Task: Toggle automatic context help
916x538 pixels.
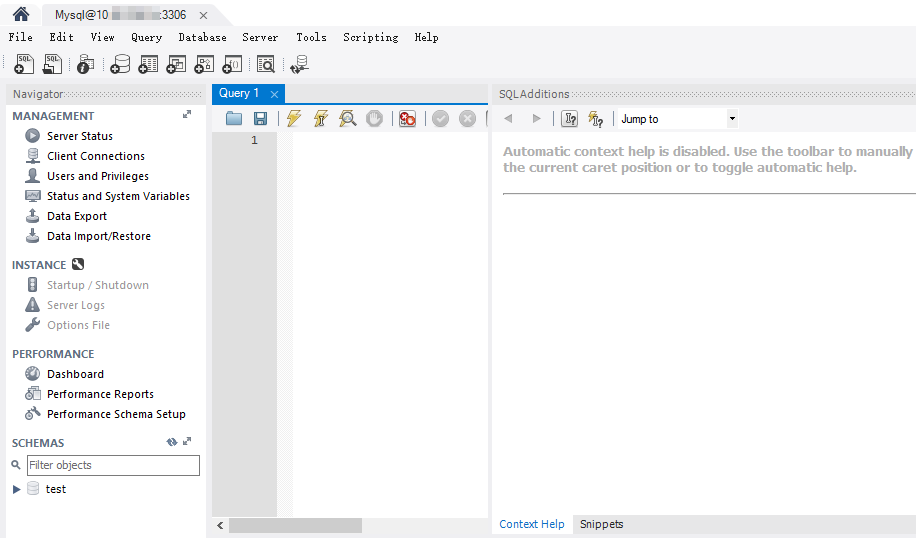Action: click(595, 119)
